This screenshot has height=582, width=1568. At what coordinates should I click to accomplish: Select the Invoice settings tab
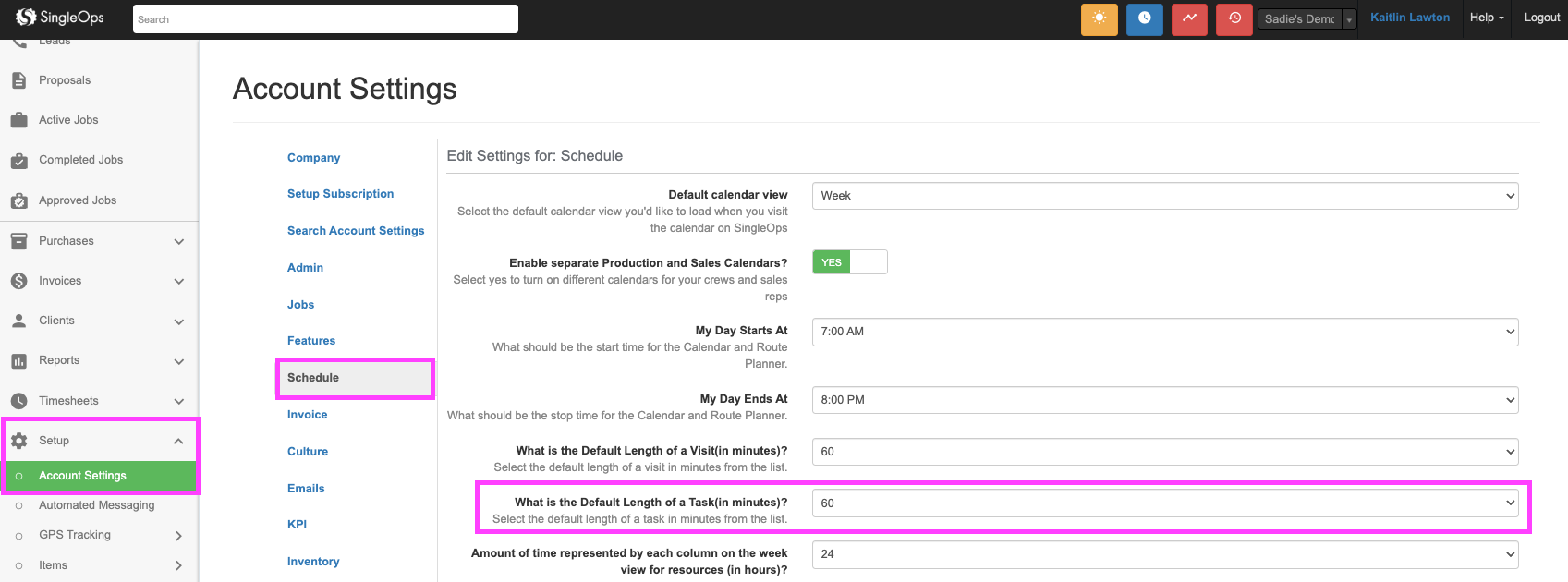click(307, 415)
